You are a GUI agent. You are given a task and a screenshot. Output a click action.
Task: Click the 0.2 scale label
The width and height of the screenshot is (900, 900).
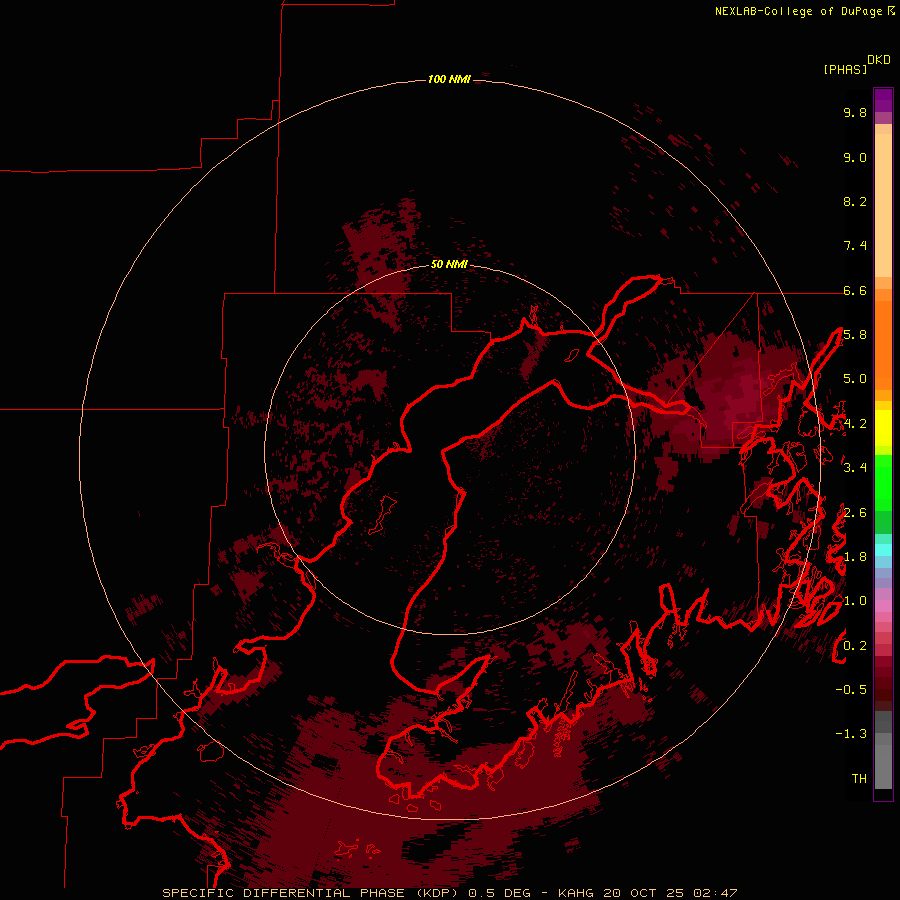tap(855, 646)
